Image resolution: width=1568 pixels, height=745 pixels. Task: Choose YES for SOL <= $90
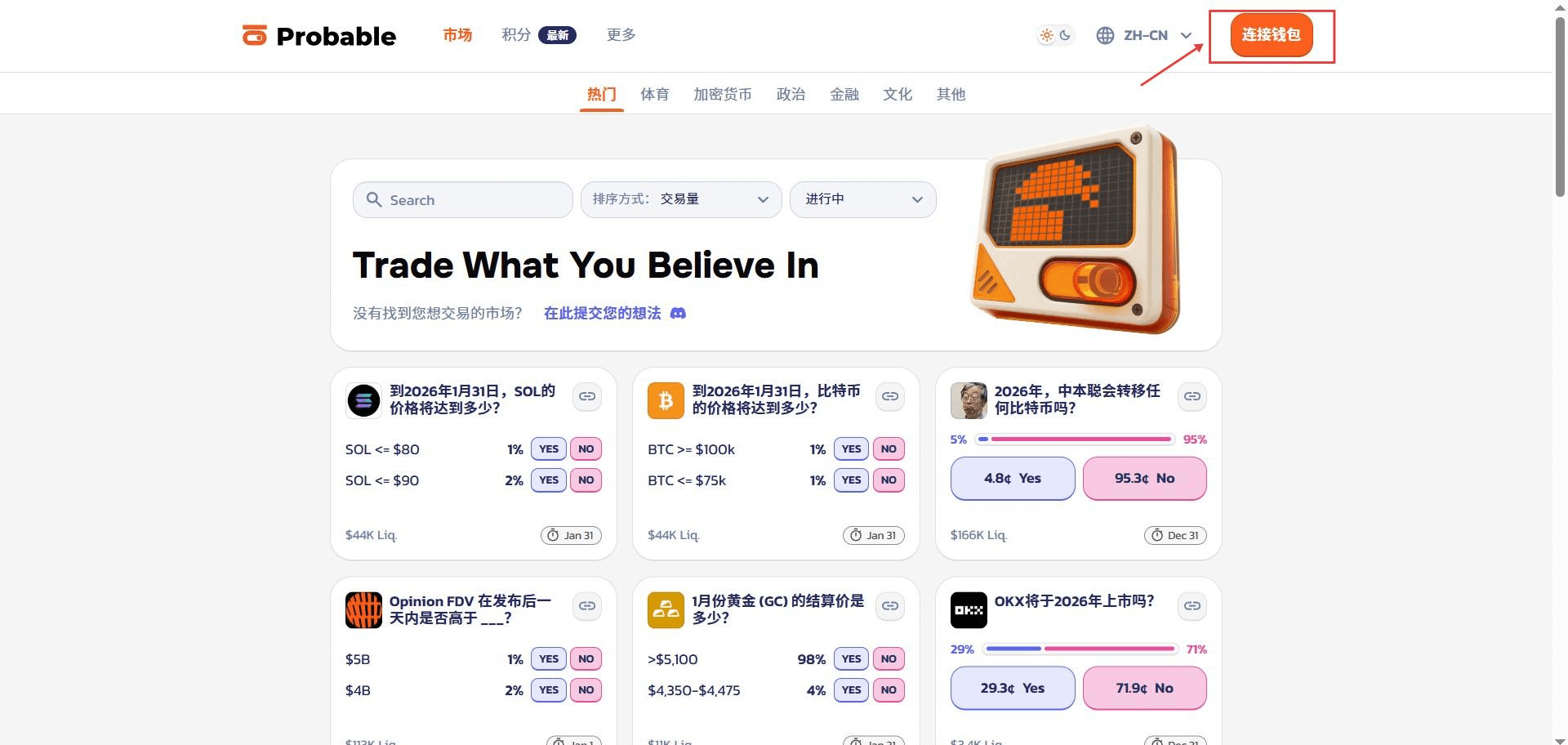pos(549,480)
